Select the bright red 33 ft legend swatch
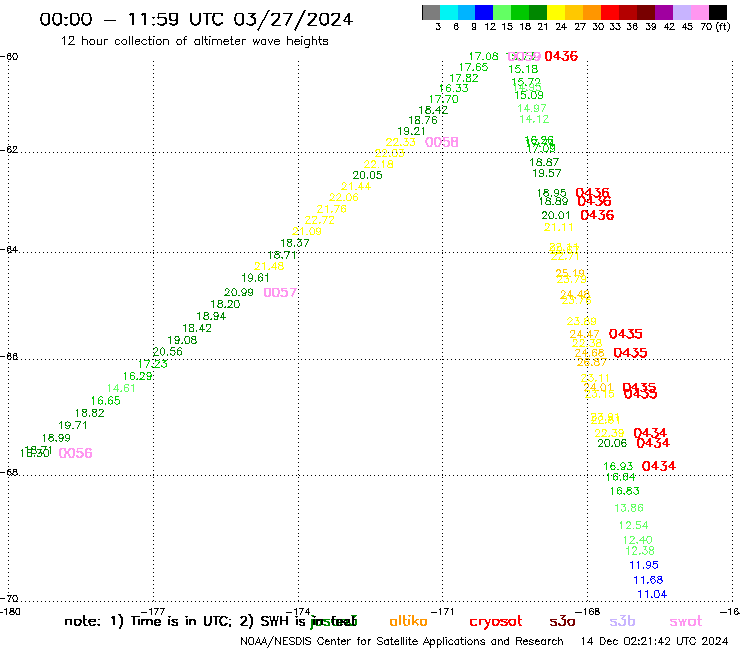 point(610,12)
